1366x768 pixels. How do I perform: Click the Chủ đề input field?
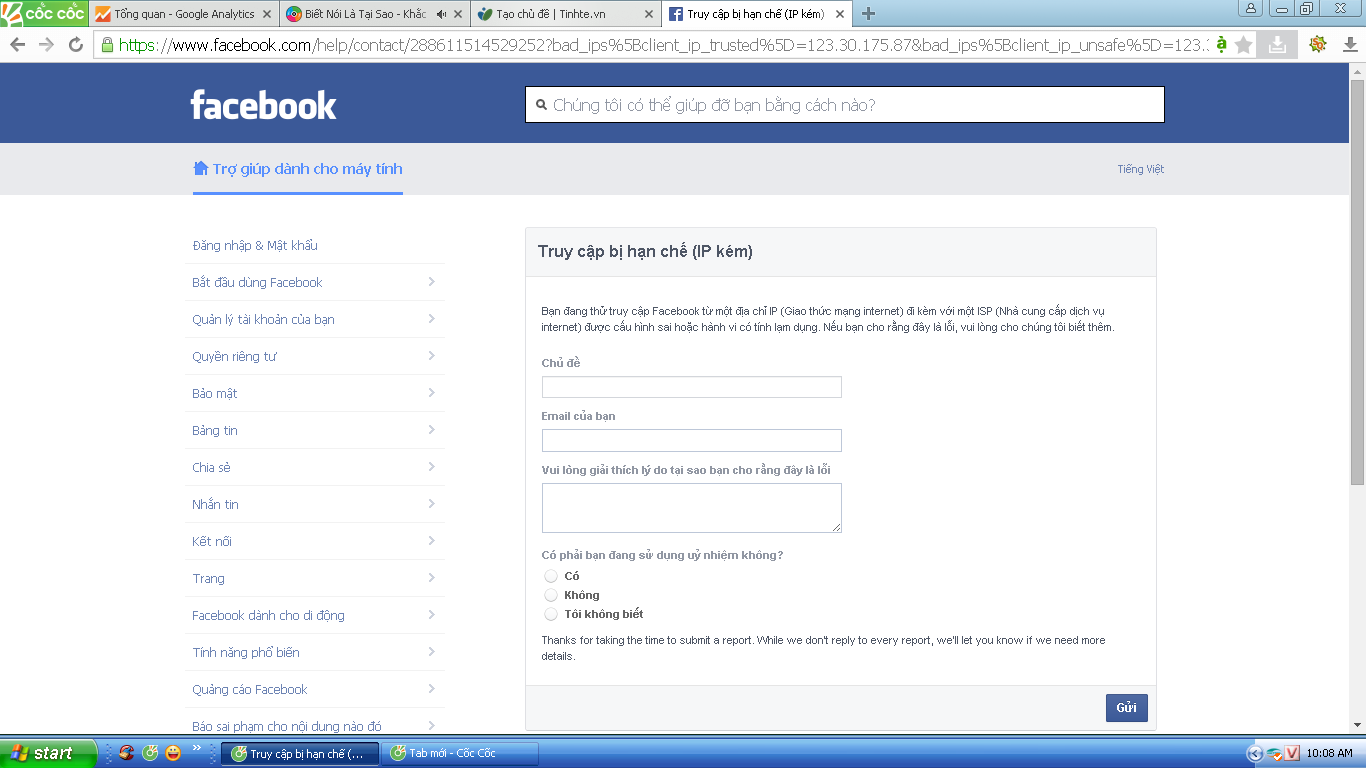(x=692, y=387)
